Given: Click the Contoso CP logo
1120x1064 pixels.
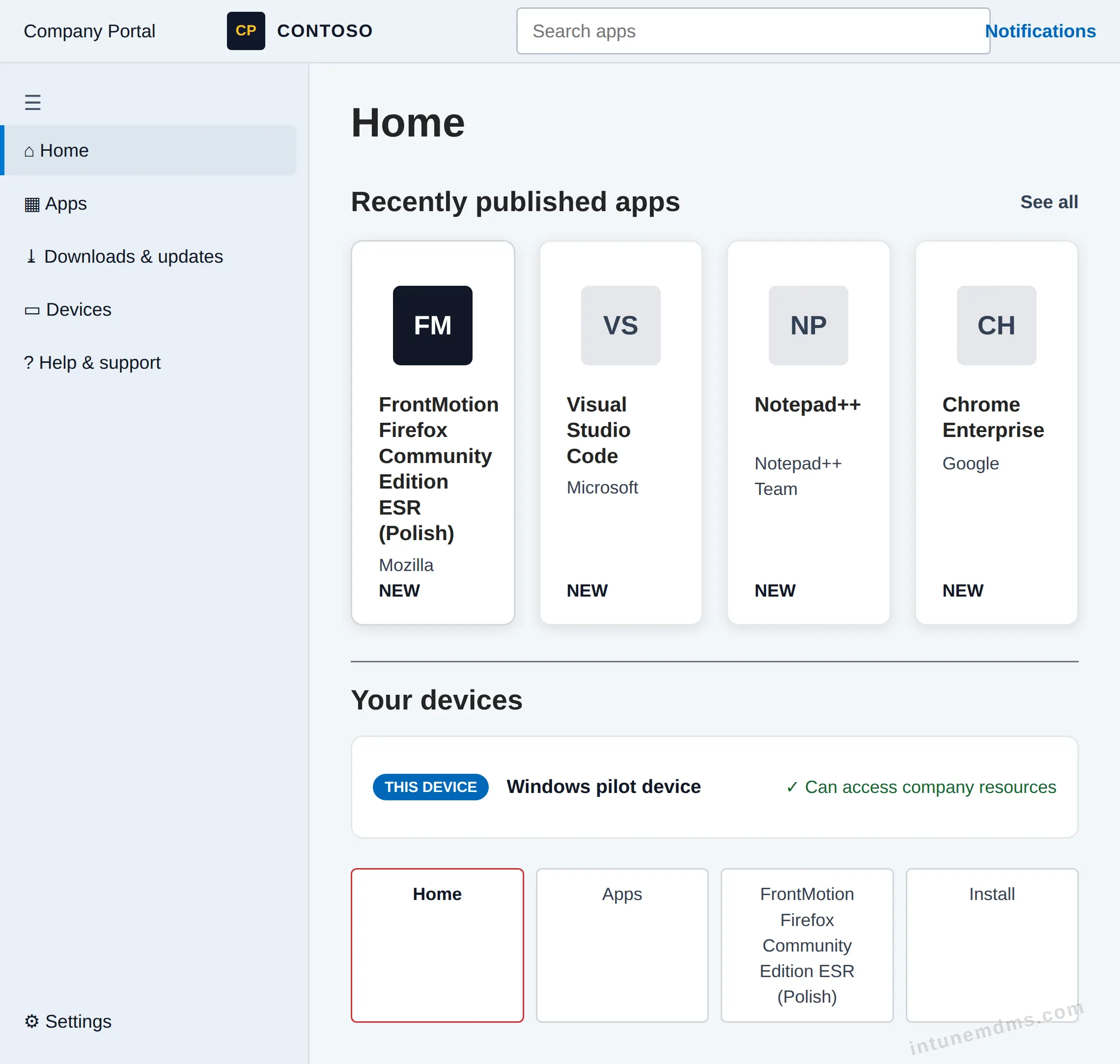Looking at the screenshot, I should [x=246, y=30].
